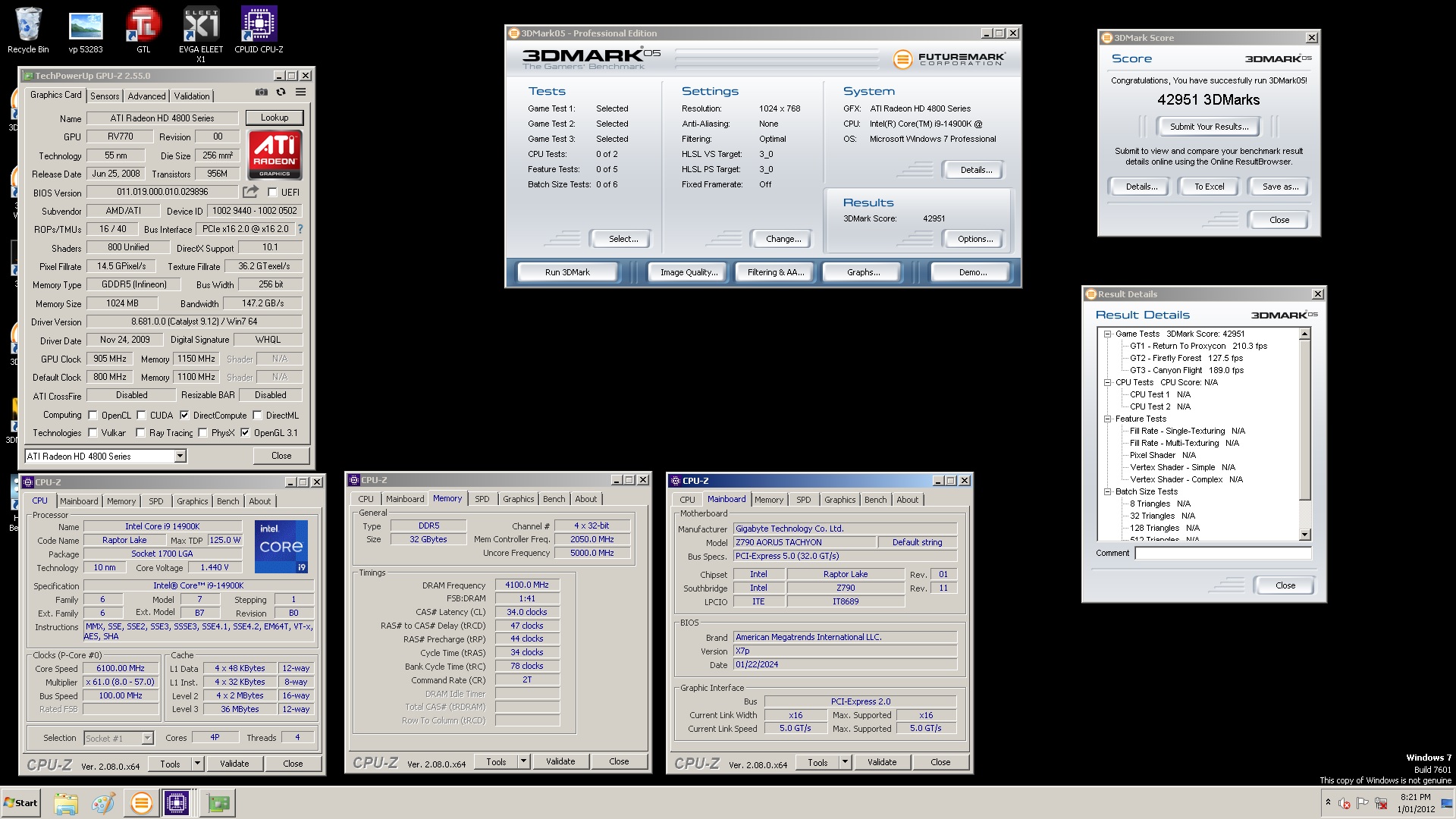The image size is (1456, 819).
Task: Click the network tray icon
Action: [1382, 803]
